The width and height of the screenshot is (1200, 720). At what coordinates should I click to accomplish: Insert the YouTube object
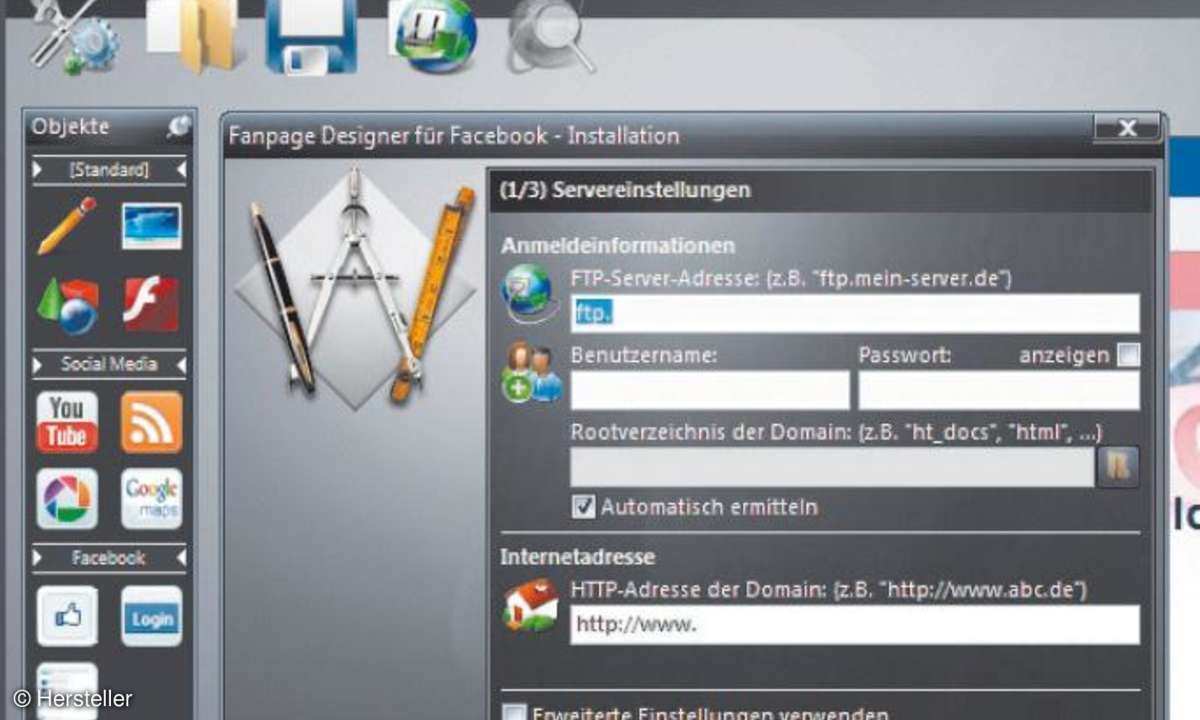67,422
